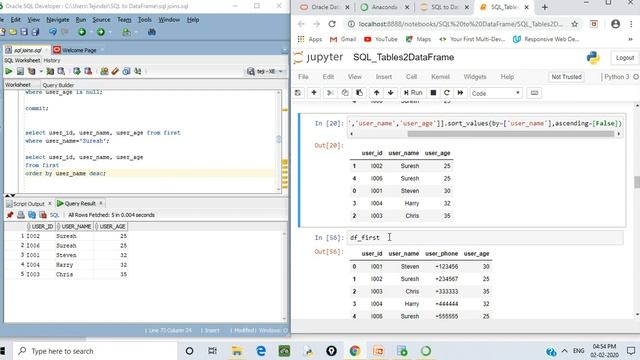Click Not Trusted button in Jupyter
This screenshot has width=640, height=360.
566,77
